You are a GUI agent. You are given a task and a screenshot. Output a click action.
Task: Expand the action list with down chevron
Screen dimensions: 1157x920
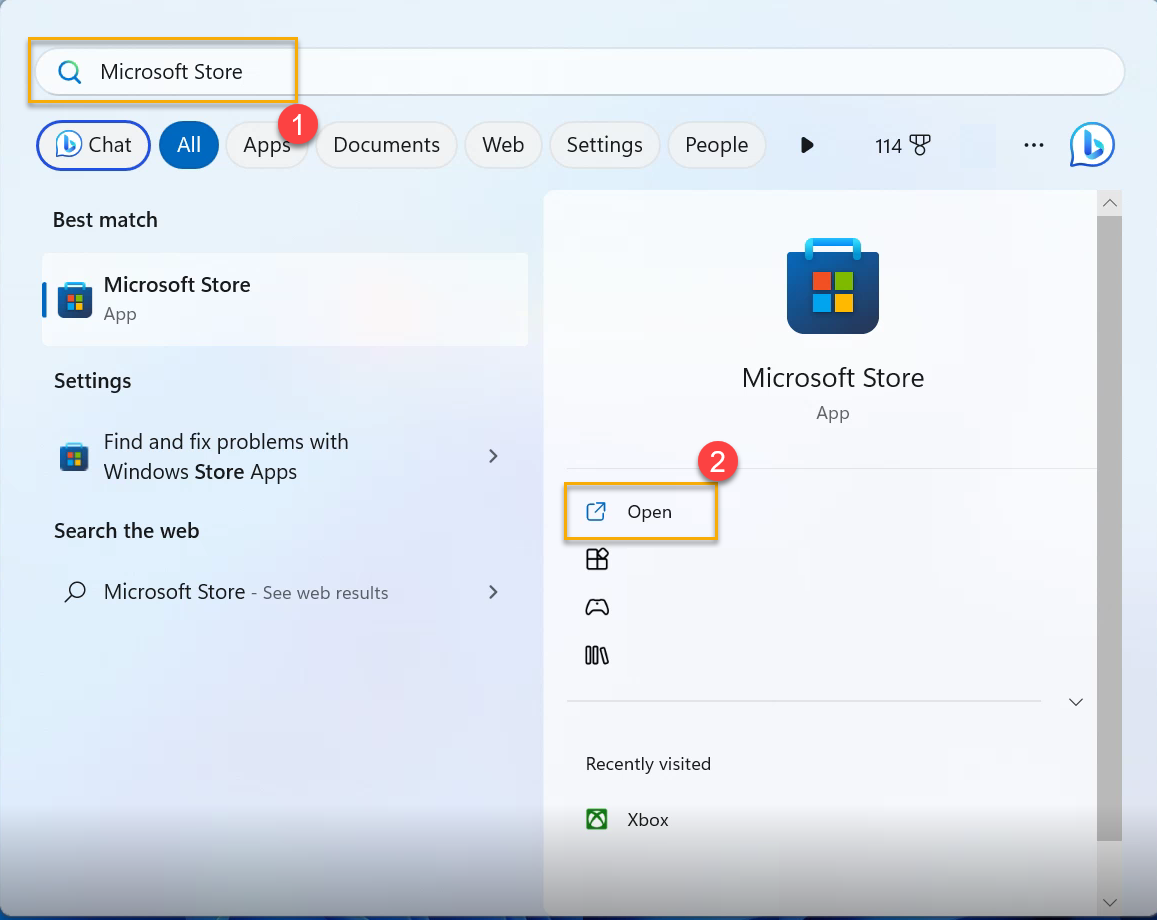coord(1076,702)
